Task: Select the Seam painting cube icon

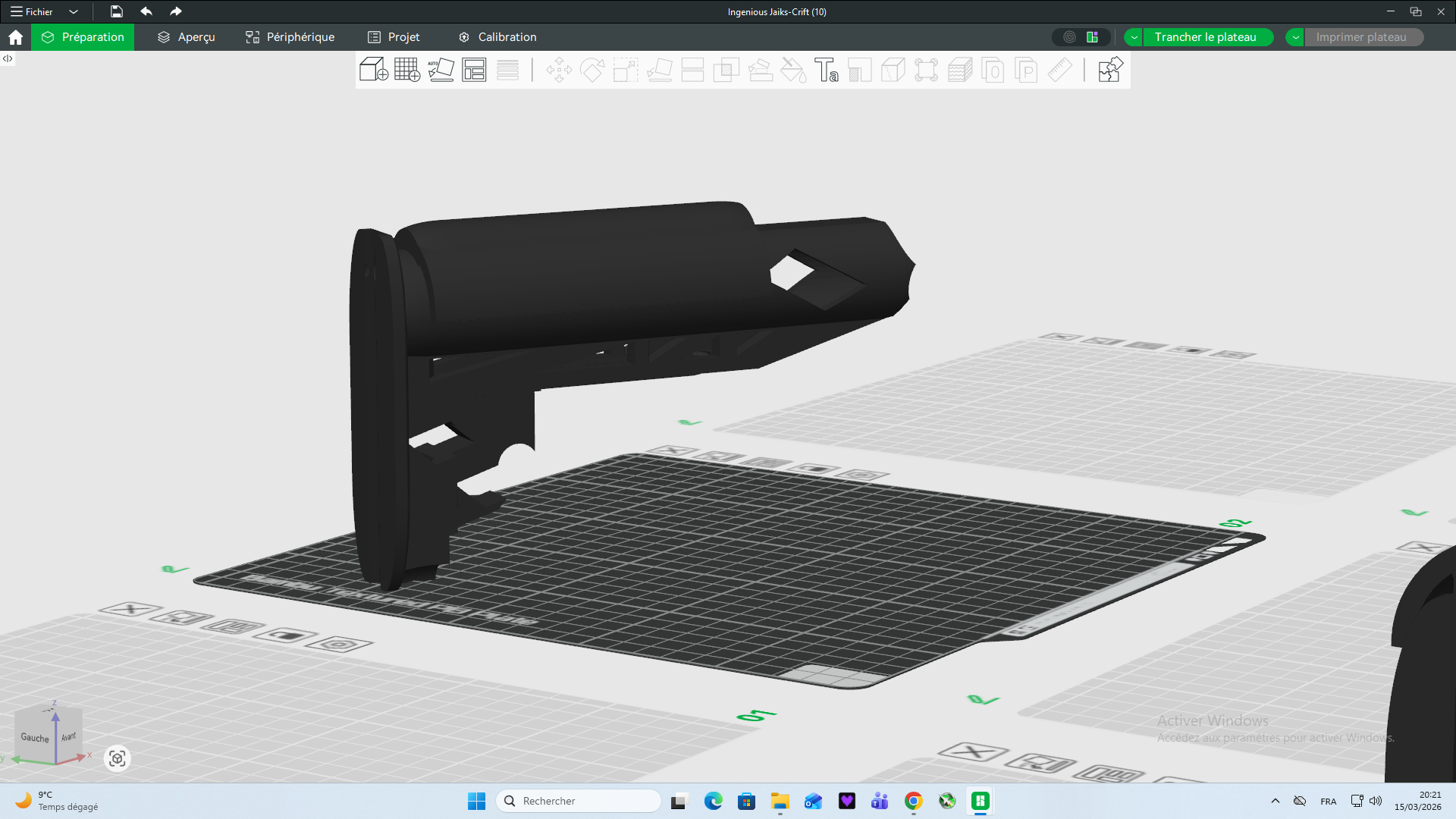Action: (893, 70)
